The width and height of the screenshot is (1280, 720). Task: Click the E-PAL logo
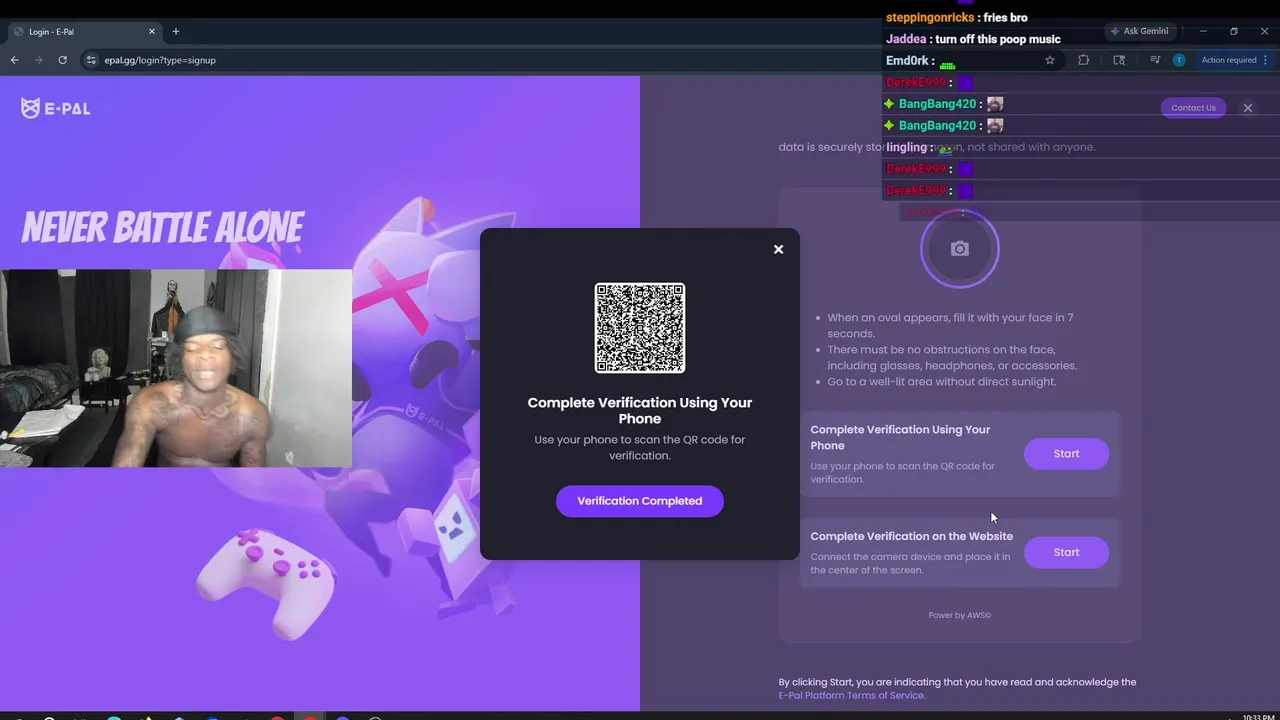point(56,108)
